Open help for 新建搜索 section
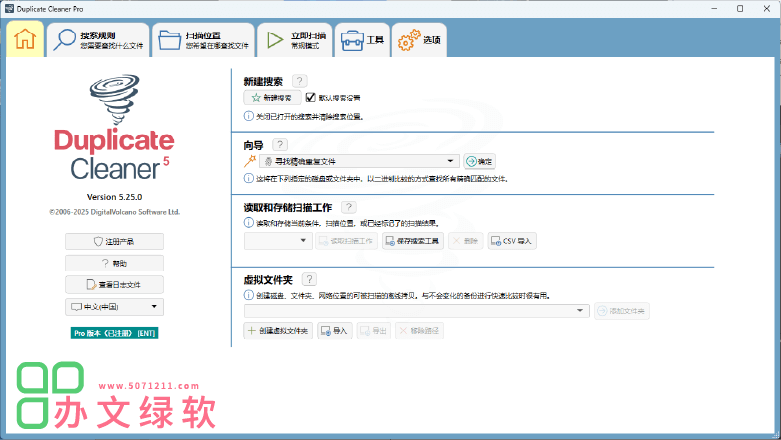Screen dimensions: 781x440 coord(299,81)
